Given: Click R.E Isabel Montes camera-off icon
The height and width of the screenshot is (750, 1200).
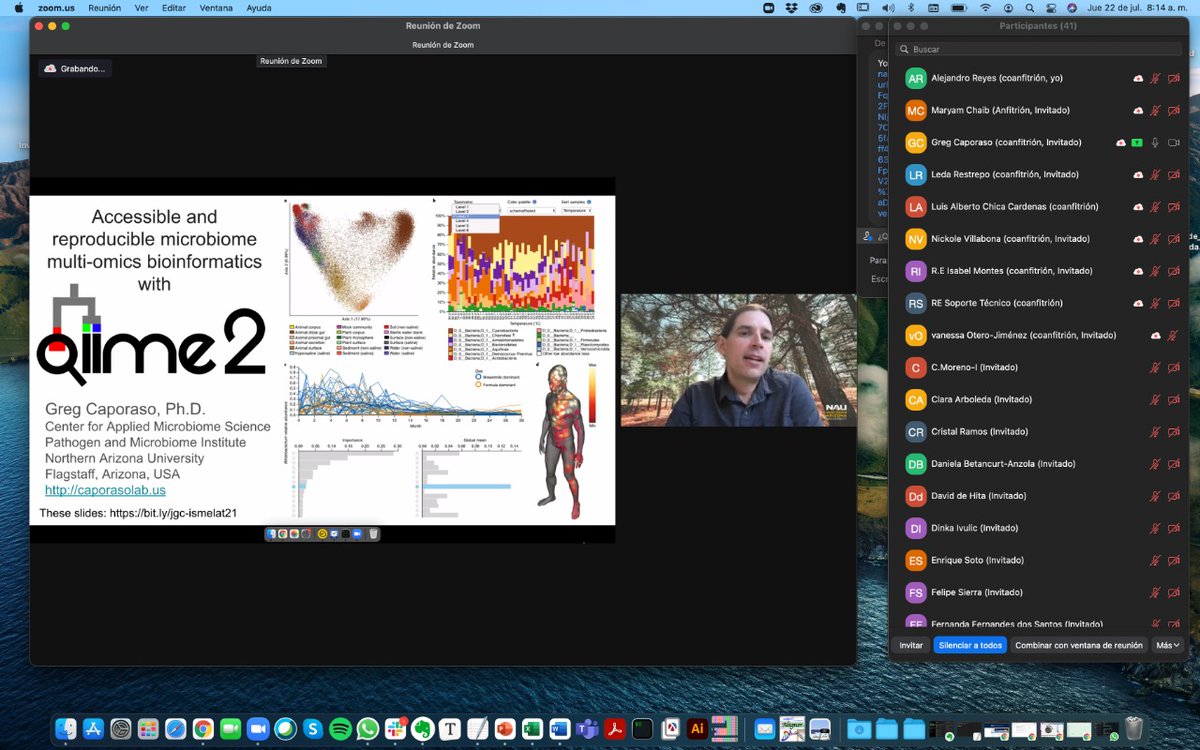Looking at the screenshot, I should 1174,271.
